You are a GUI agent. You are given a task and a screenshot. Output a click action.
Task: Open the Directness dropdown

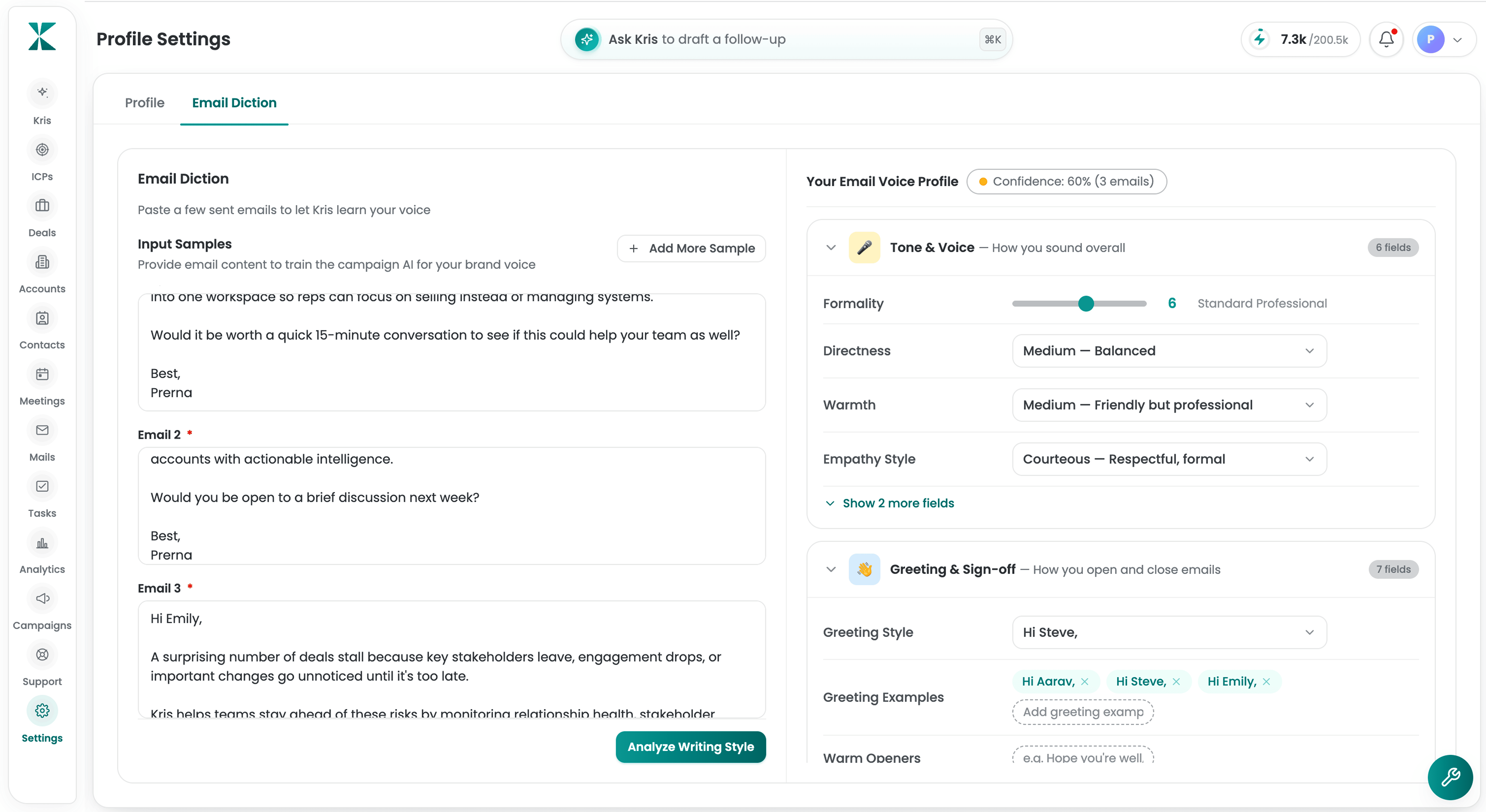pos(1169,351)
